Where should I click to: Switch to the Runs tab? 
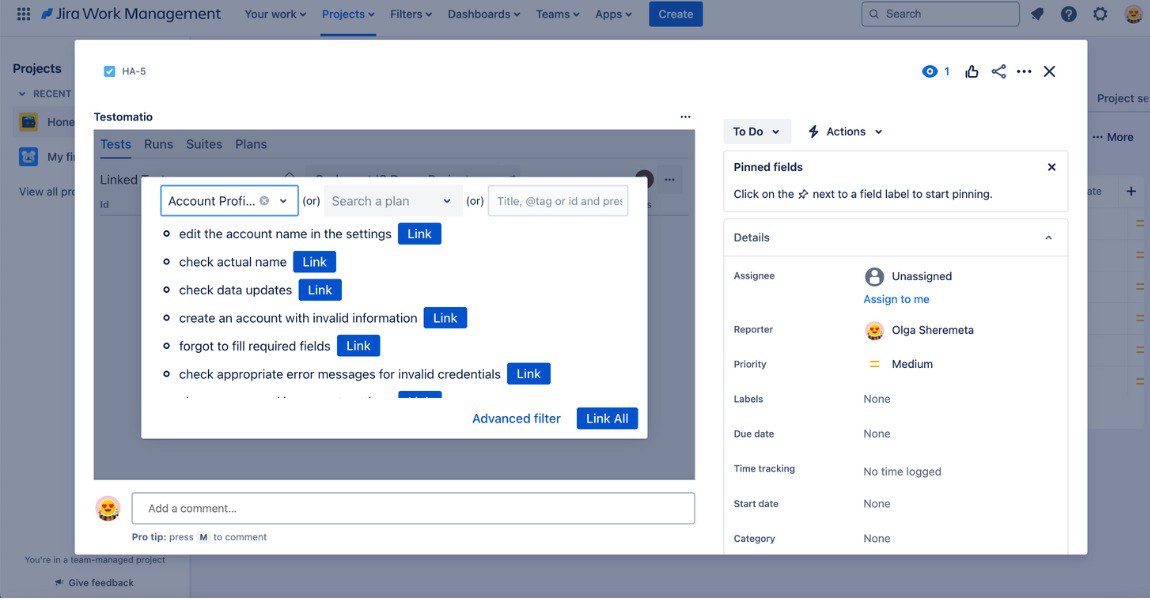coord(158,144)
